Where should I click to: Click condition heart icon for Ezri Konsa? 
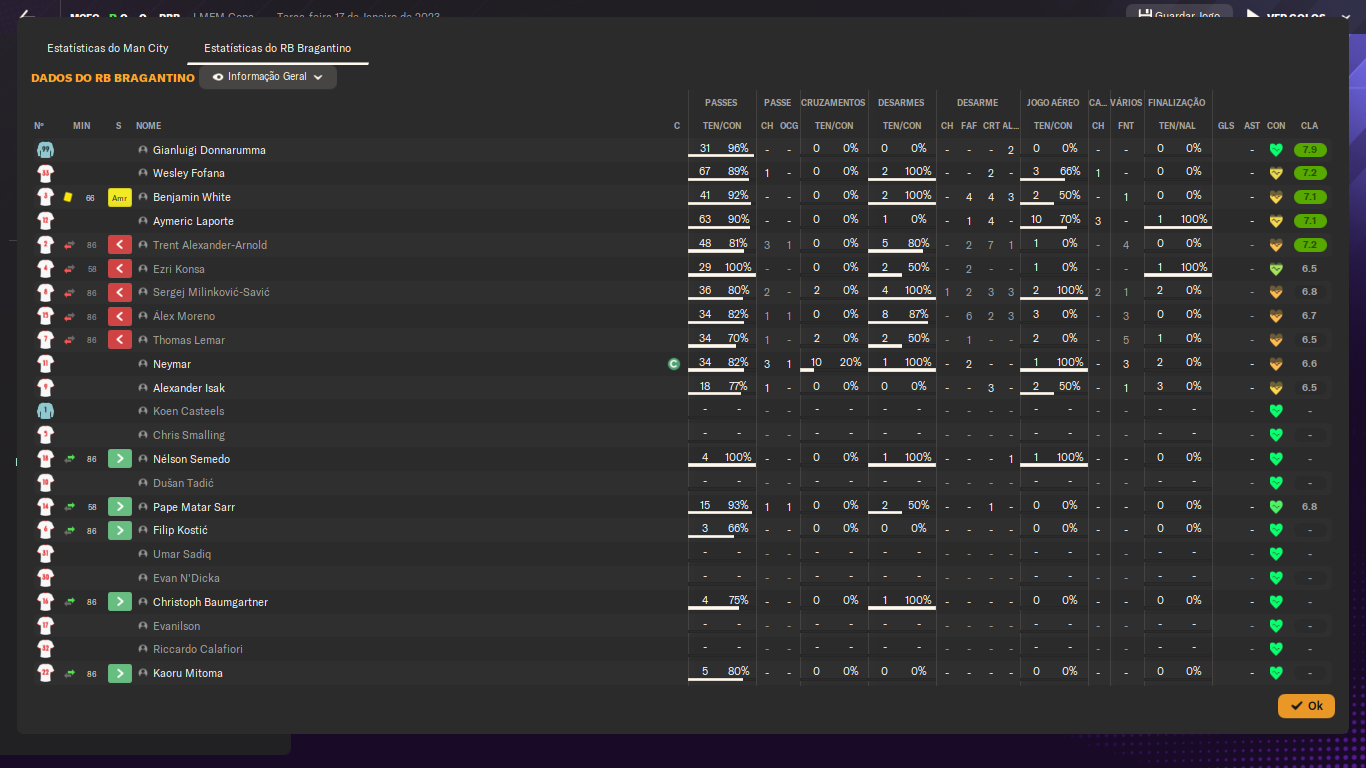pos(1276,269)
